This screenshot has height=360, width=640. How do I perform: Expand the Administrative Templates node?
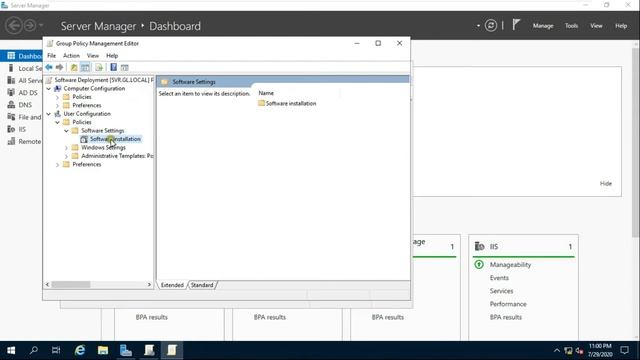[x=66, y=156]
